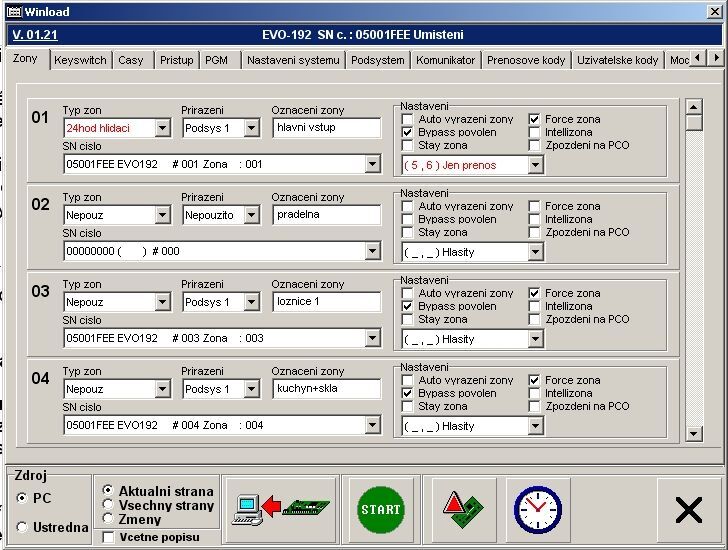This screenshot has width=728, height=550.
Task: Click the red triangle checkmark icon
Action: pos(458,509)
